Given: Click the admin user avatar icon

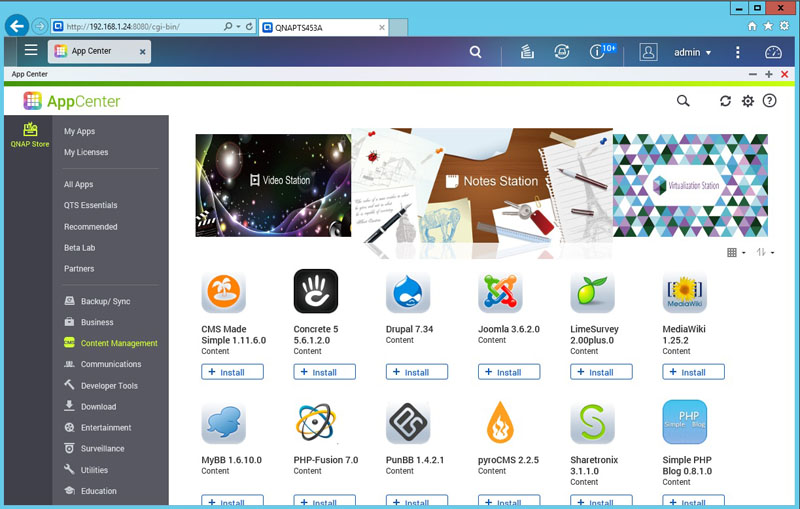Looking at the screenshot, I should click(x=648, y=52).
